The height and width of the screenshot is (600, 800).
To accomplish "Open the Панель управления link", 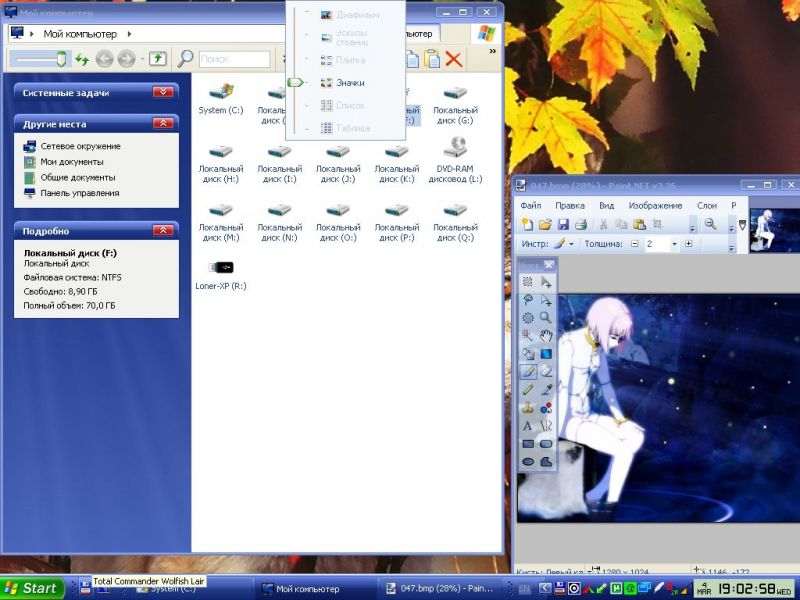I will click(x=79, y=193).
